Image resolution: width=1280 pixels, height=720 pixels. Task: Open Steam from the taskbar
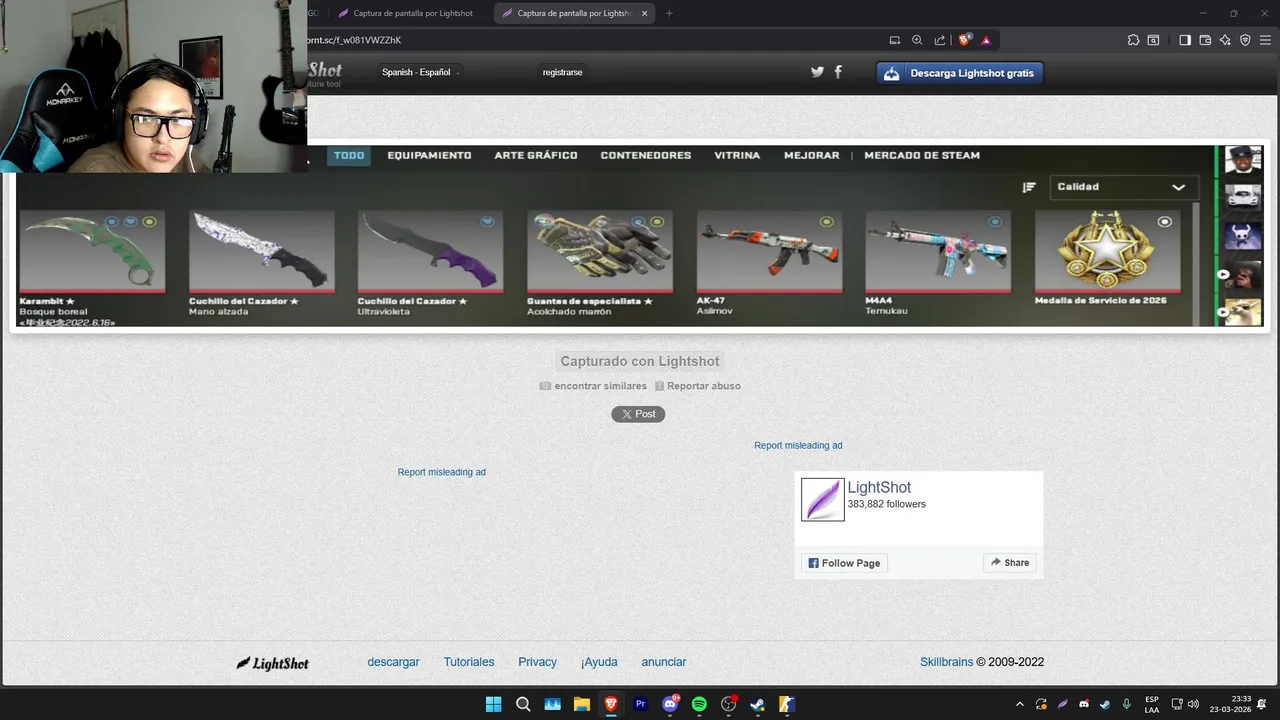[758, 704]
